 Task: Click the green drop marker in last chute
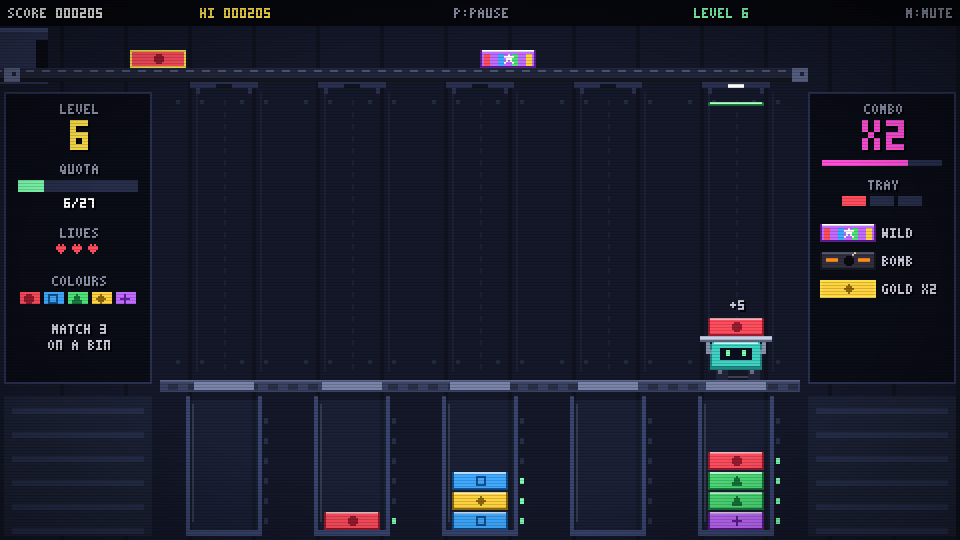tap(736, 103)
